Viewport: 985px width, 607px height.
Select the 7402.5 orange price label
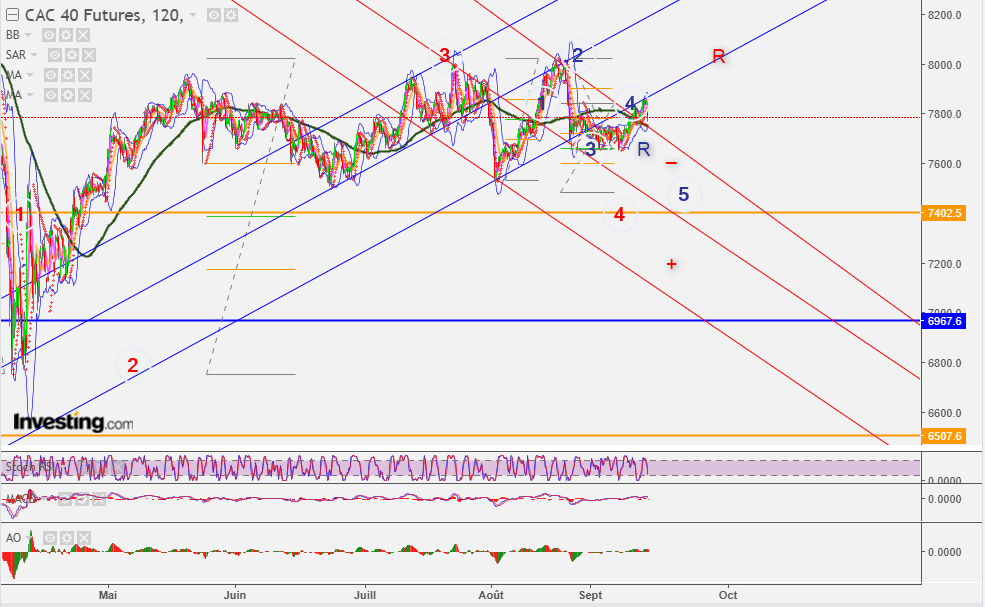pos(944,213)
